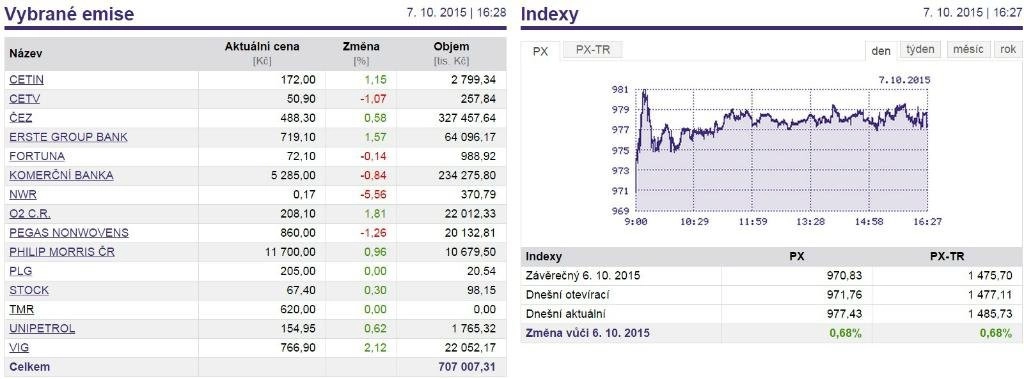Click the ČEZ emission link

coord(20,118)
